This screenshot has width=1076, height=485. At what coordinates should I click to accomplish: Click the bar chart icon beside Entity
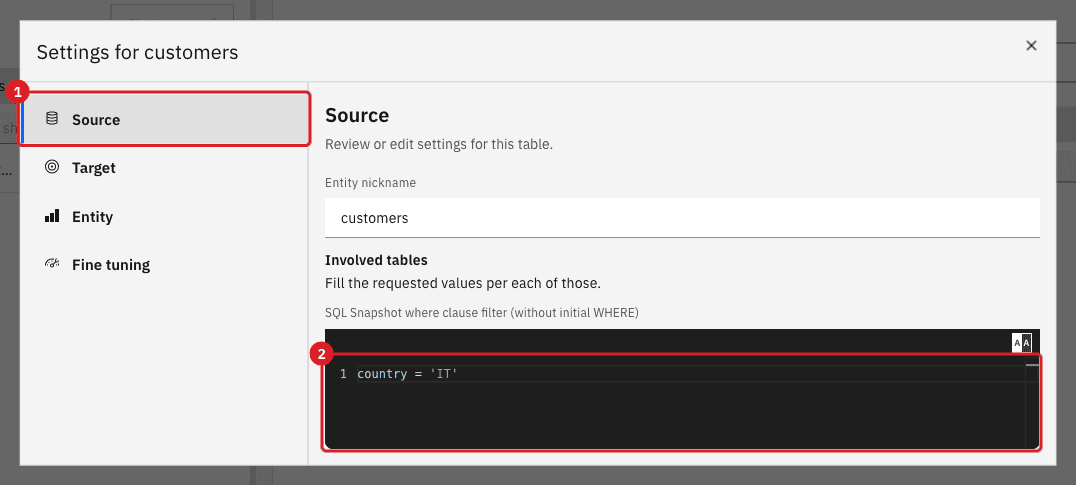point(52,216)
